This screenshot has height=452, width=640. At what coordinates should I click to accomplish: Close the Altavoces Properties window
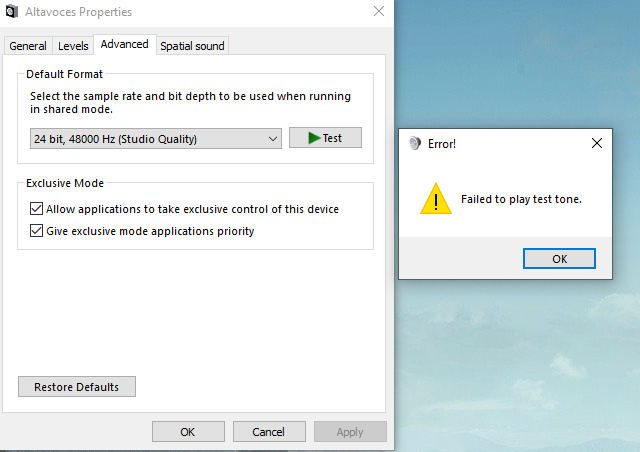(379, 11)
